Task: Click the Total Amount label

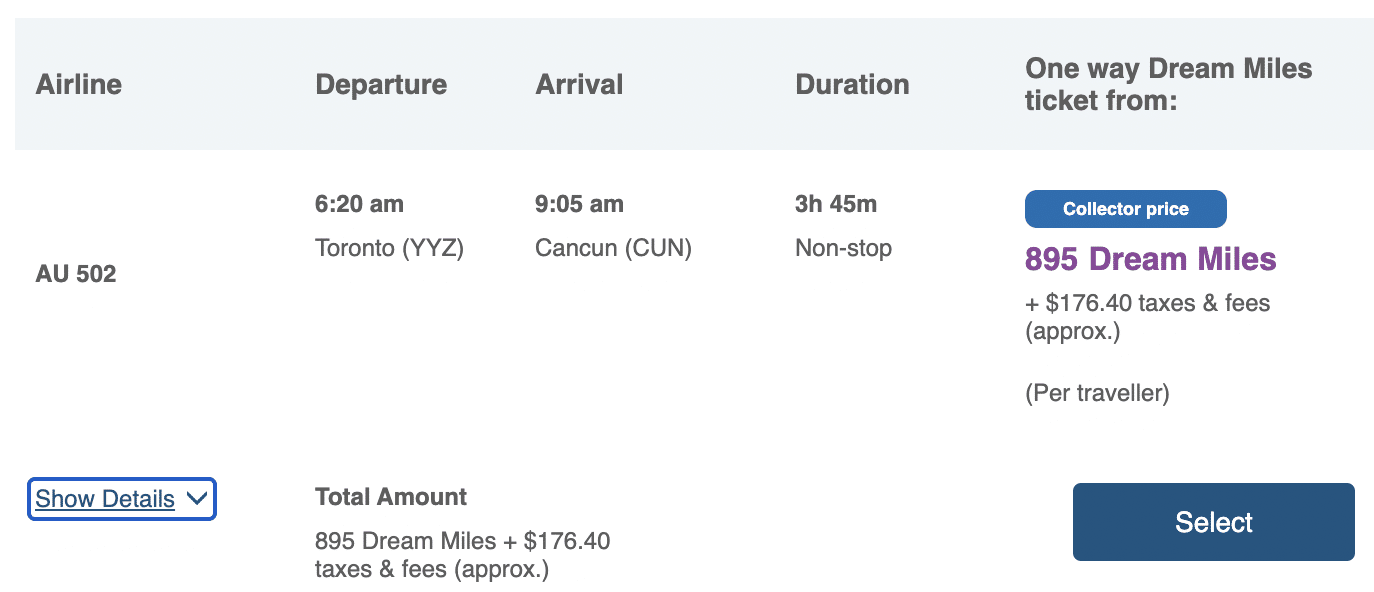Action: tap(391, 497)
